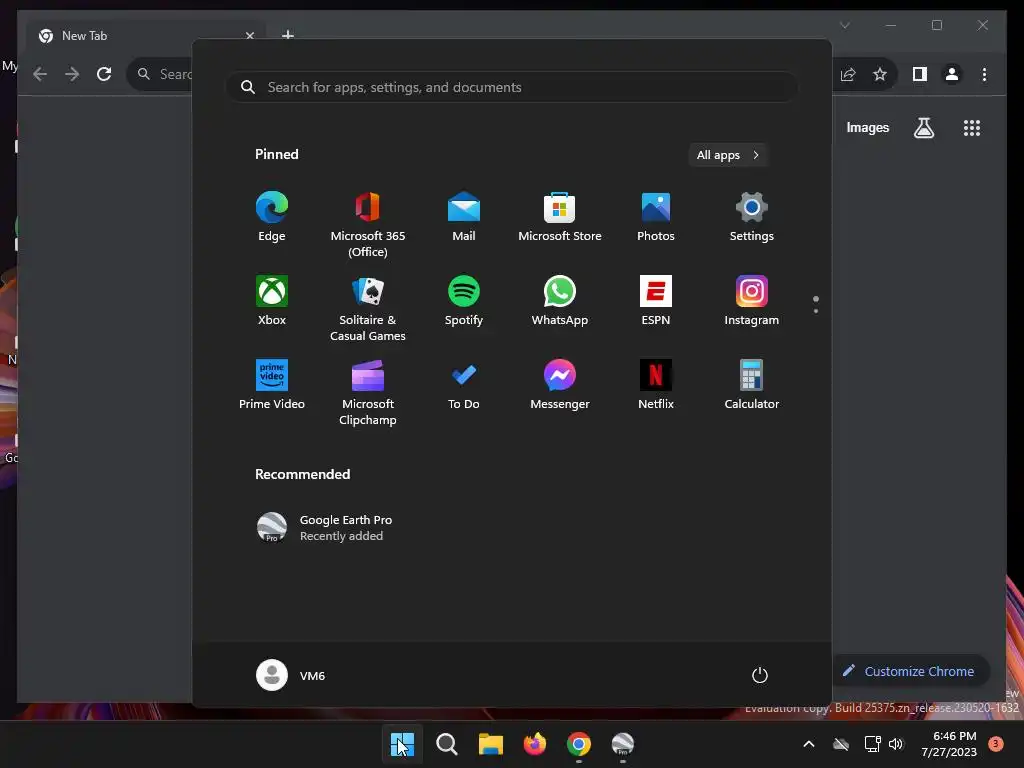Launch Firefox from the taskbar
Viewport: 1024px width, 768px height.
[x=535, y=744]
